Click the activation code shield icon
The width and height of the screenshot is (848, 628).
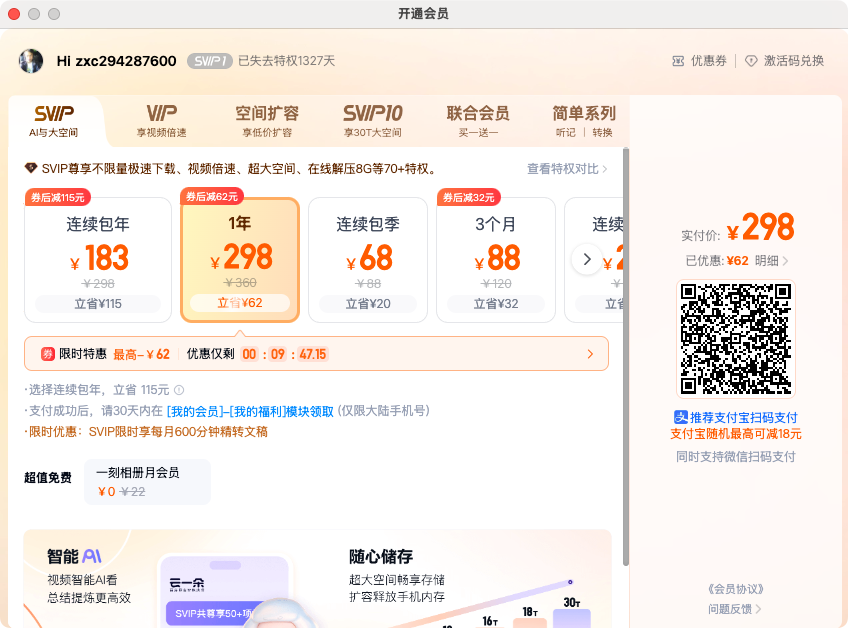751,61
